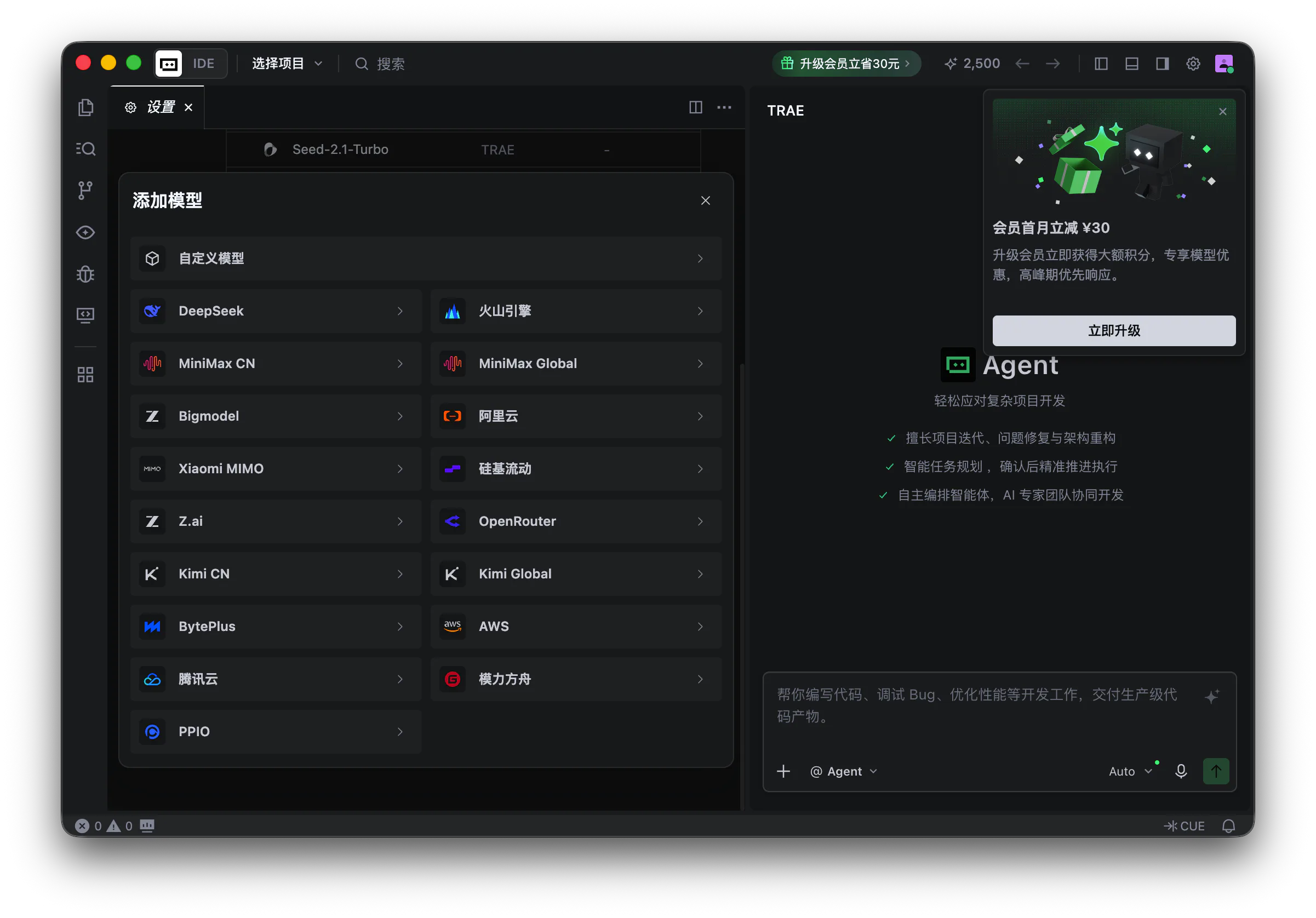1316x918 pixels.
Task: Open the file explorer sidebar icon
Action: [x=85, y=108]
